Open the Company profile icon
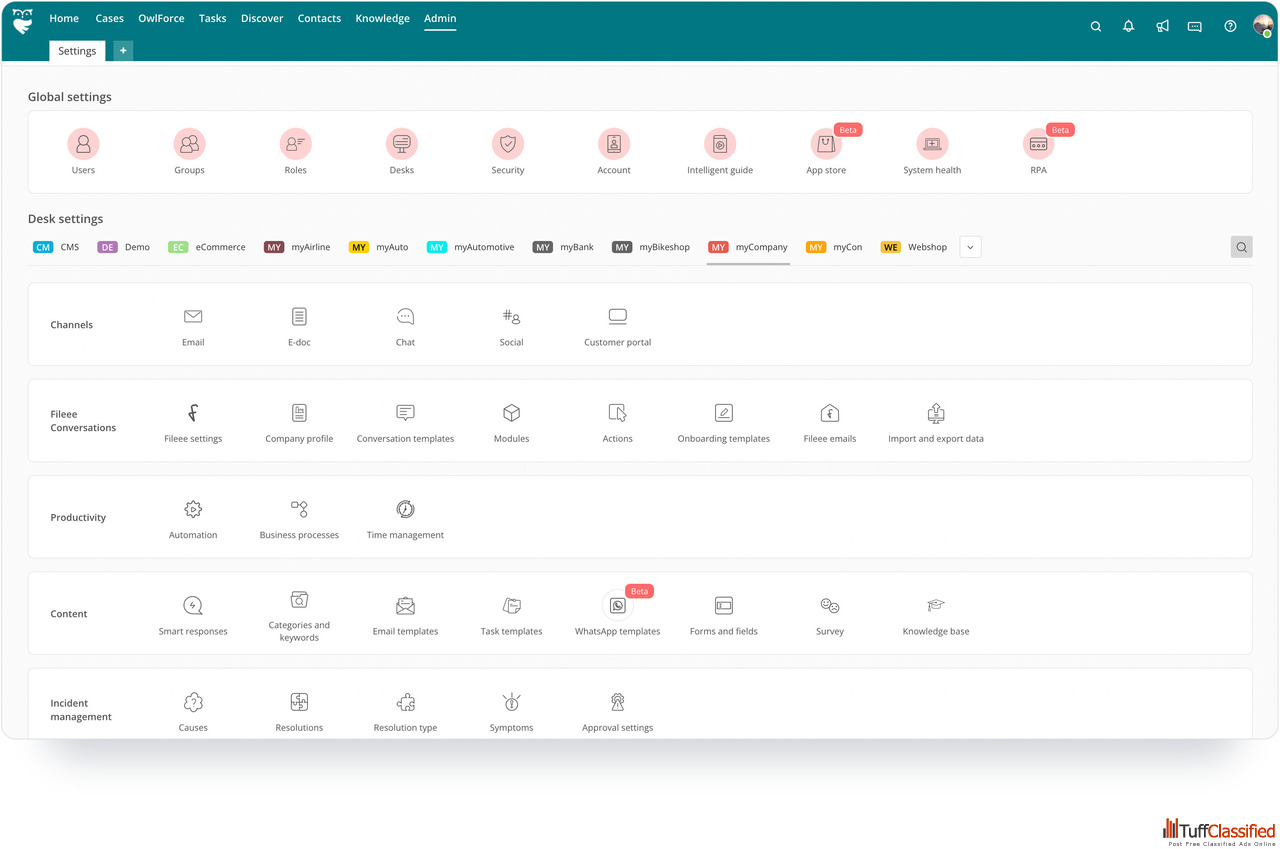The width and height of the screenshot is (1280, 849). pos(299,413)
